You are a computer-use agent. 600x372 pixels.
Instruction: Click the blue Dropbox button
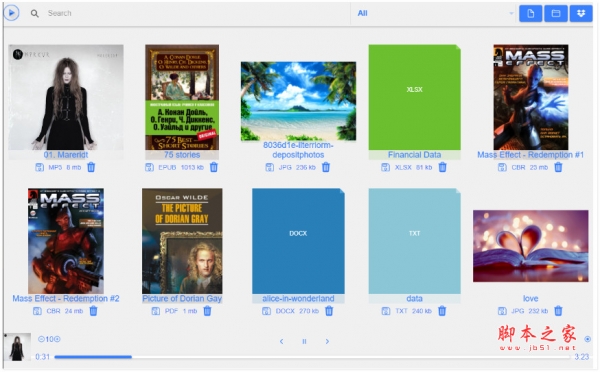coord(581,13)
